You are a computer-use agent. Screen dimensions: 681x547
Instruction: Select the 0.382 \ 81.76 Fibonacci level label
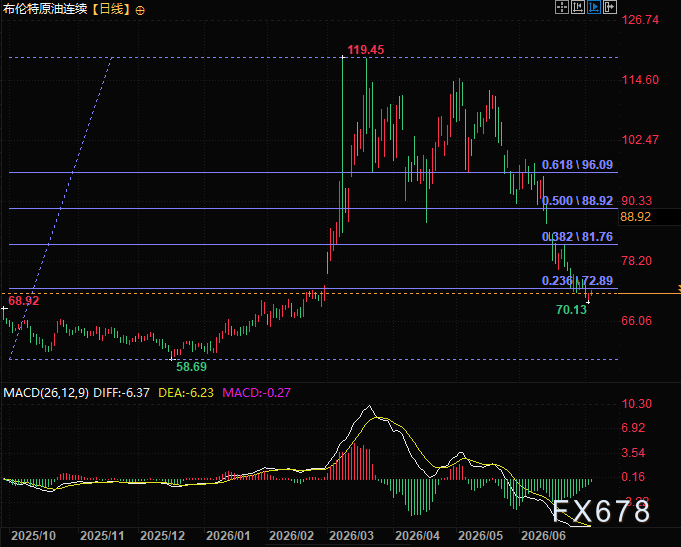coord(577,237)
